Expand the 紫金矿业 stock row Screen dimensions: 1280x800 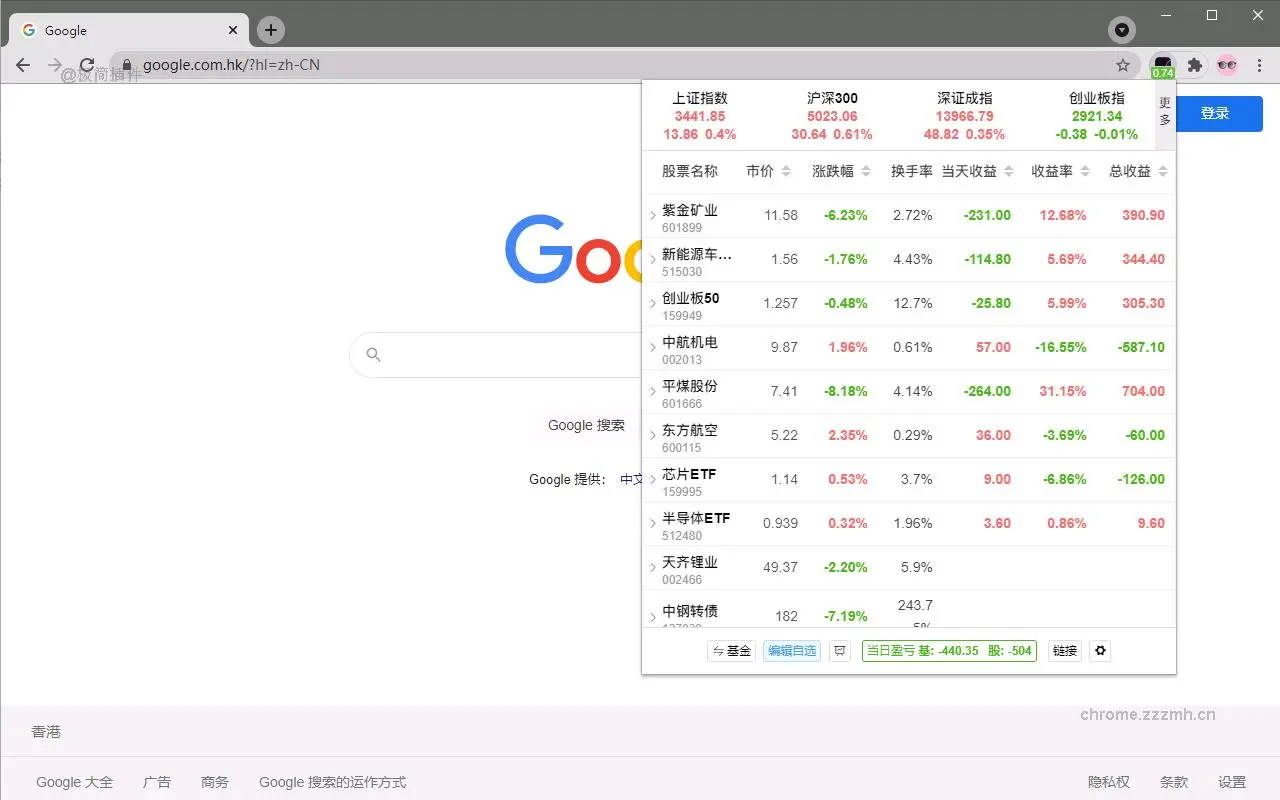[x=652, y=215]
